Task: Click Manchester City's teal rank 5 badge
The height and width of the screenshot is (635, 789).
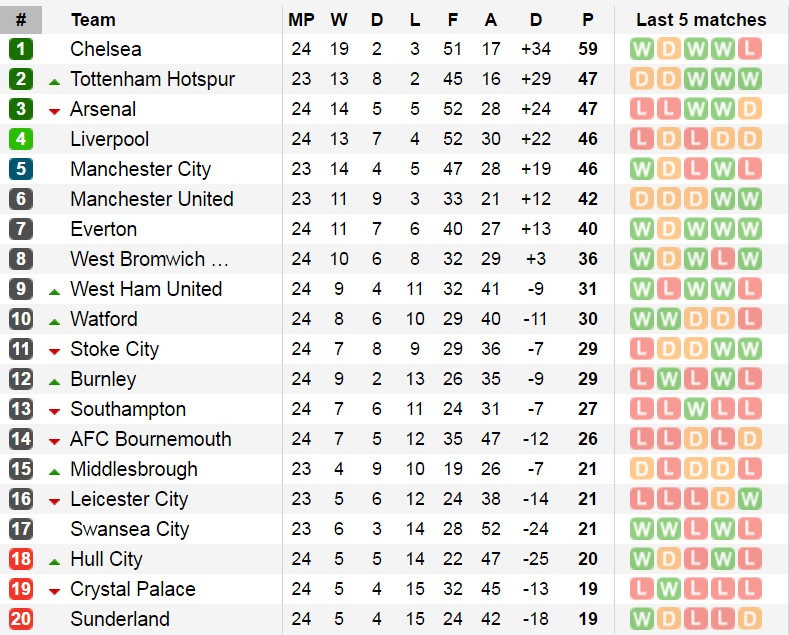Action: 21,169
